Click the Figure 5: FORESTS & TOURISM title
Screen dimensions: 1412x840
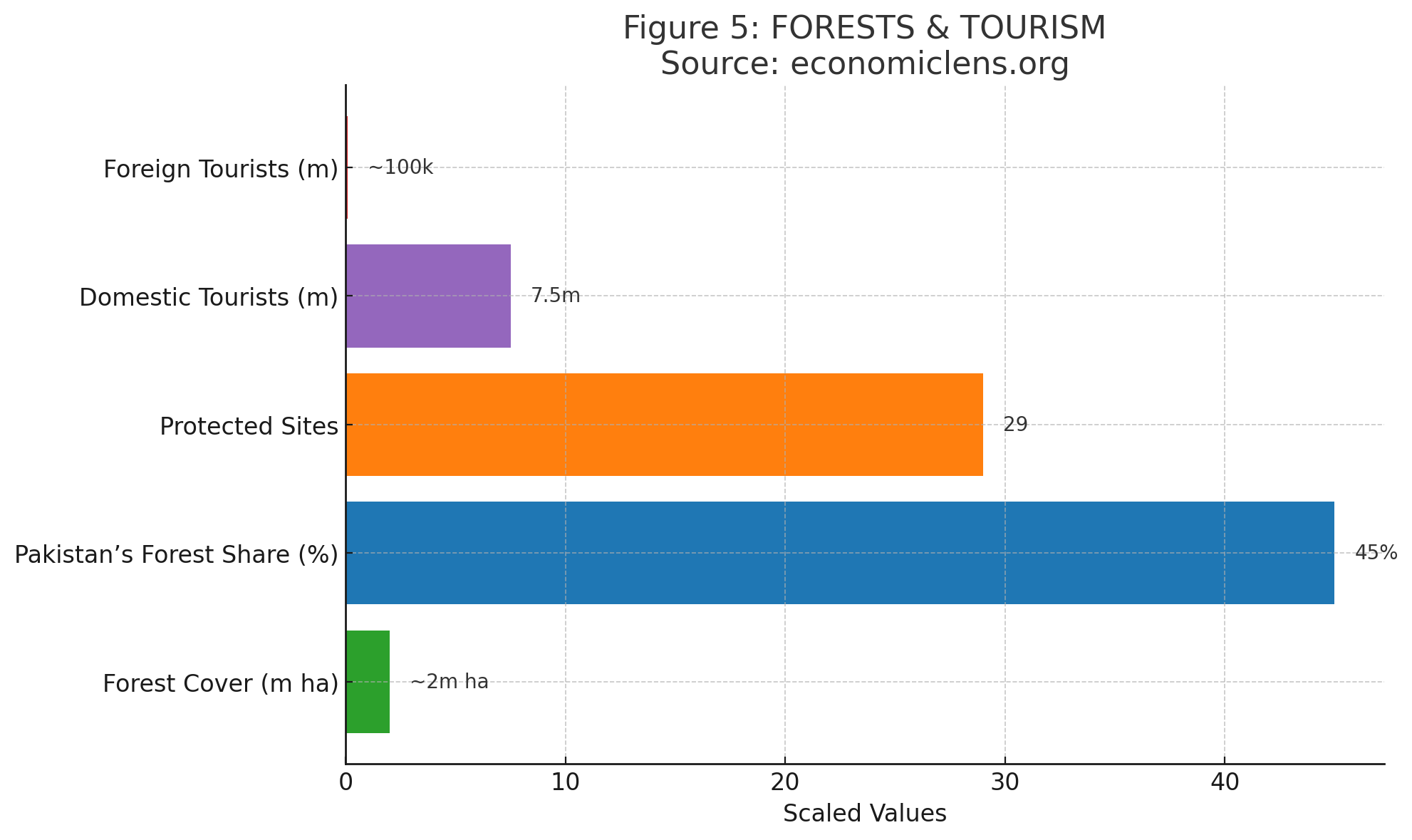864,28
